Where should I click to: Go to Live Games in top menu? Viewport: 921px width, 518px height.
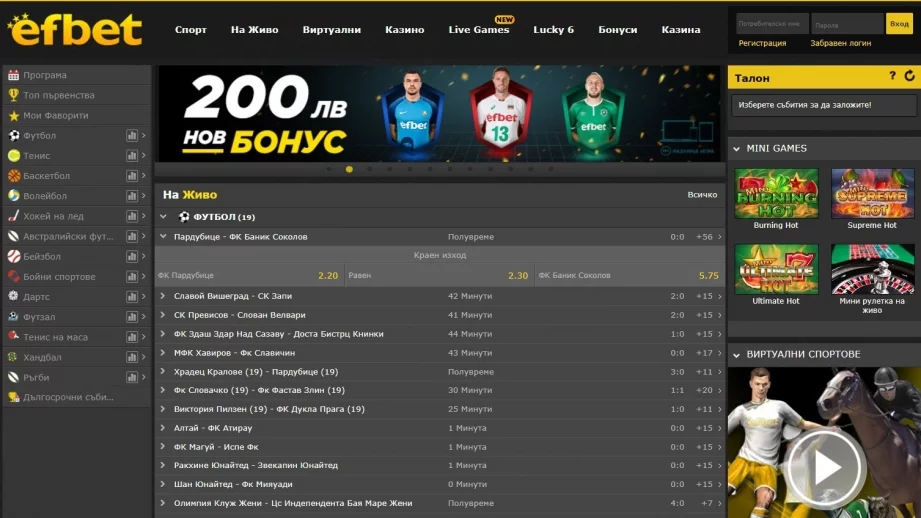pyautogui.click(x=479, y=30)
